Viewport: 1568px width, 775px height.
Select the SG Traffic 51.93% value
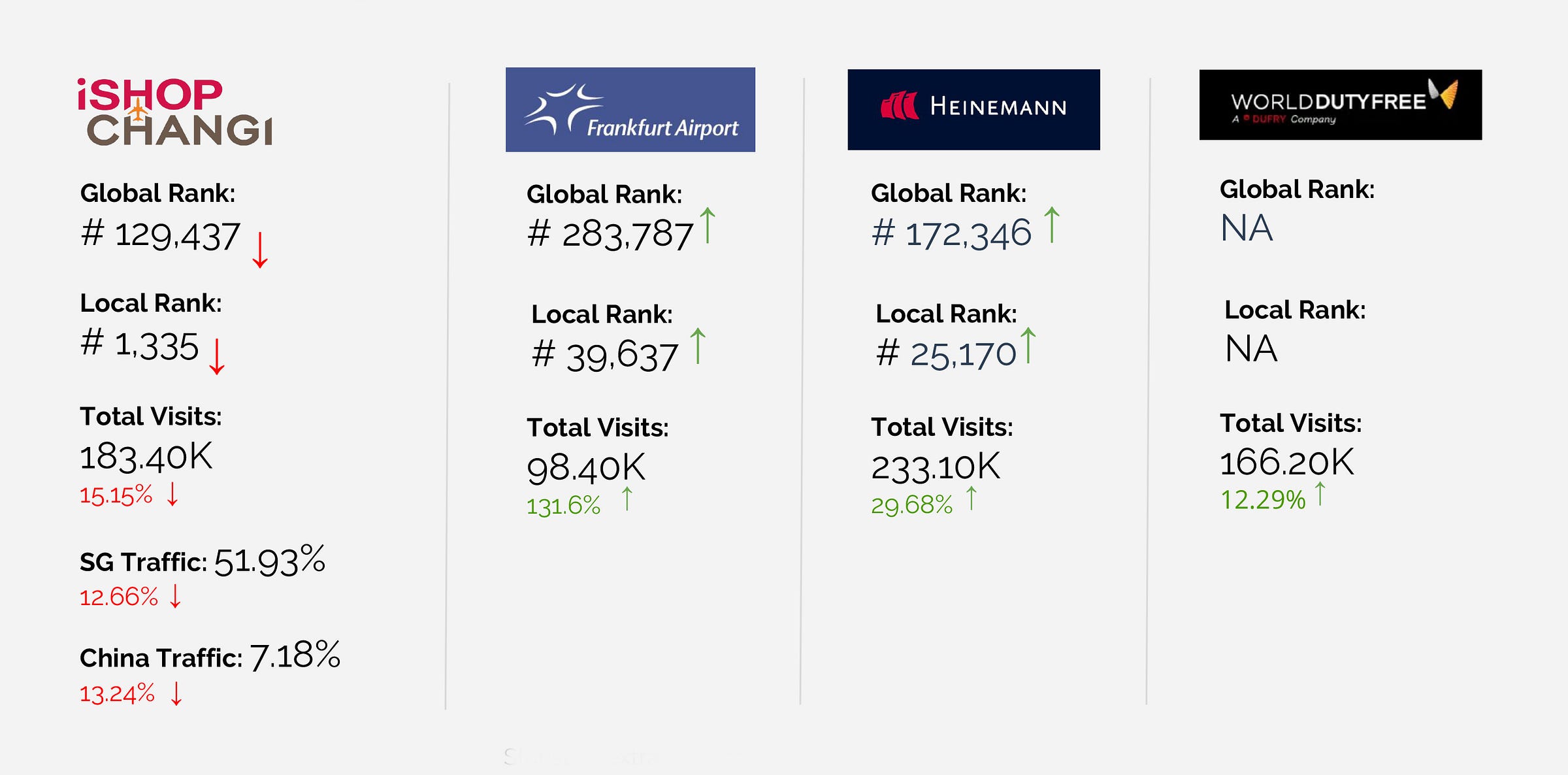[x=269, y=561]
